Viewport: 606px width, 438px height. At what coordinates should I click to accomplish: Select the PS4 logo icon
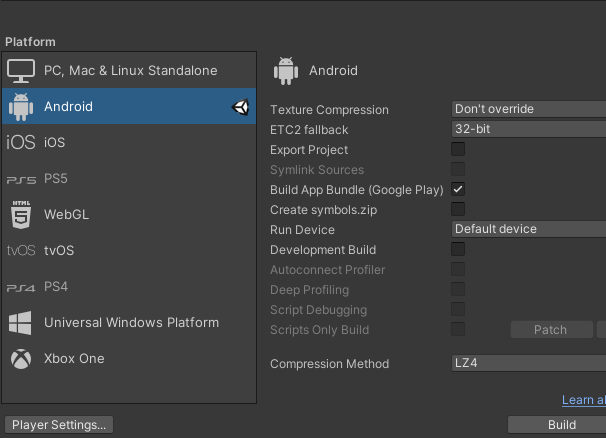coord(21,288)
